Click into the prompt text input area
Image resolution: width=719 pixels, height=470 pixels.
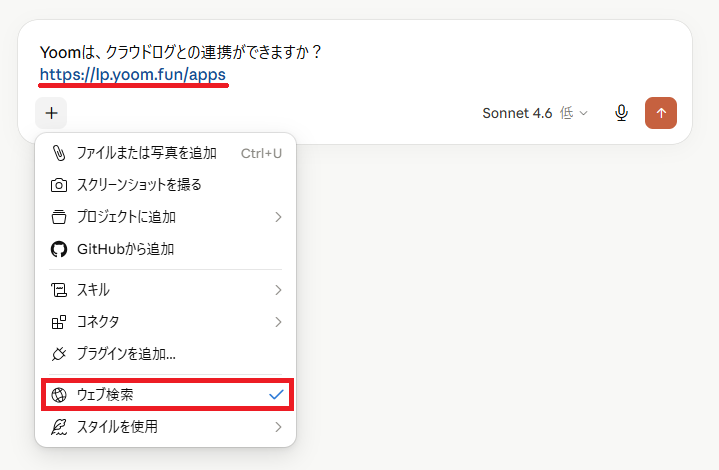(x=355, y=62)
